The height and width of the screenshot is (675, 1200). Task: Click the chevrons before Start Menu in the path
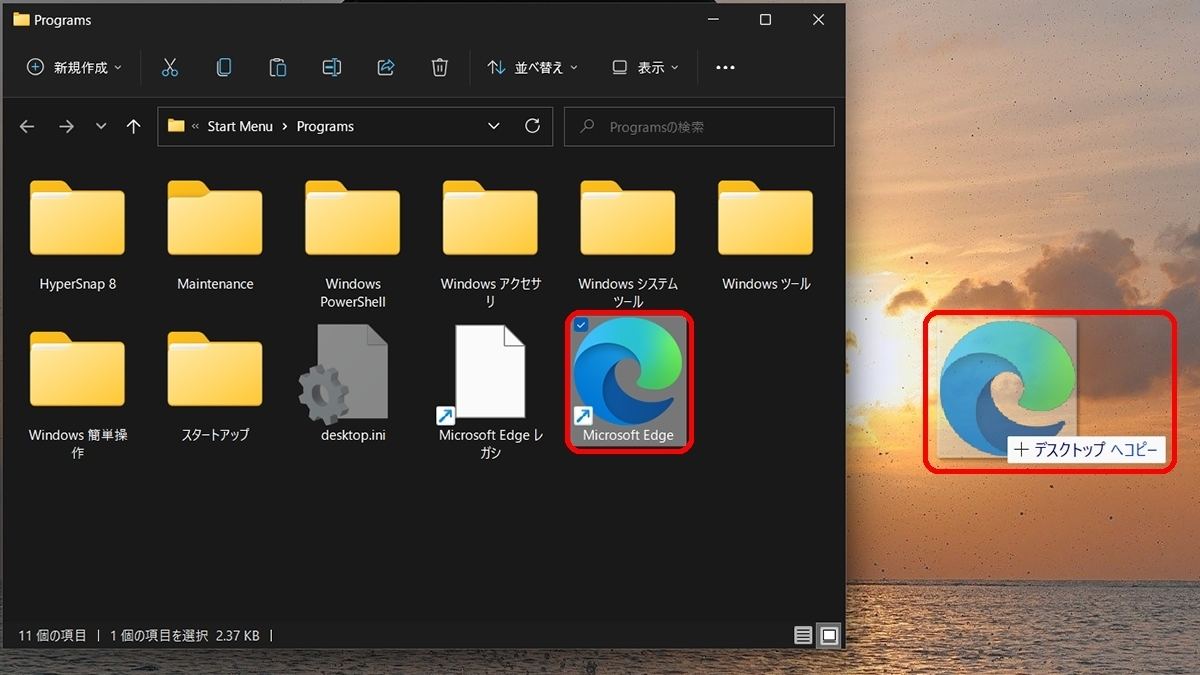coord(195,127)
